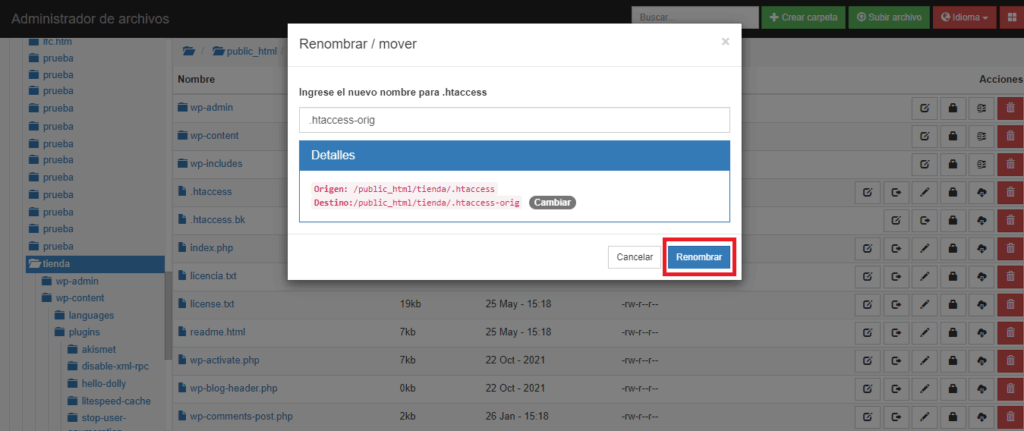Screen dimensions: 1024x431
Task: Click the compress icon for the wp-admin row
Action: click(x=982, y=108)
